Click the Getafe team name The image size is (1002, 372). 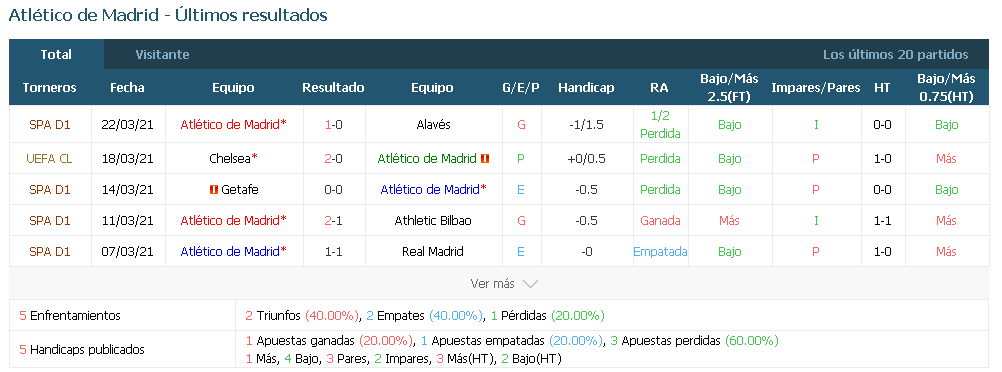point(240,190)
